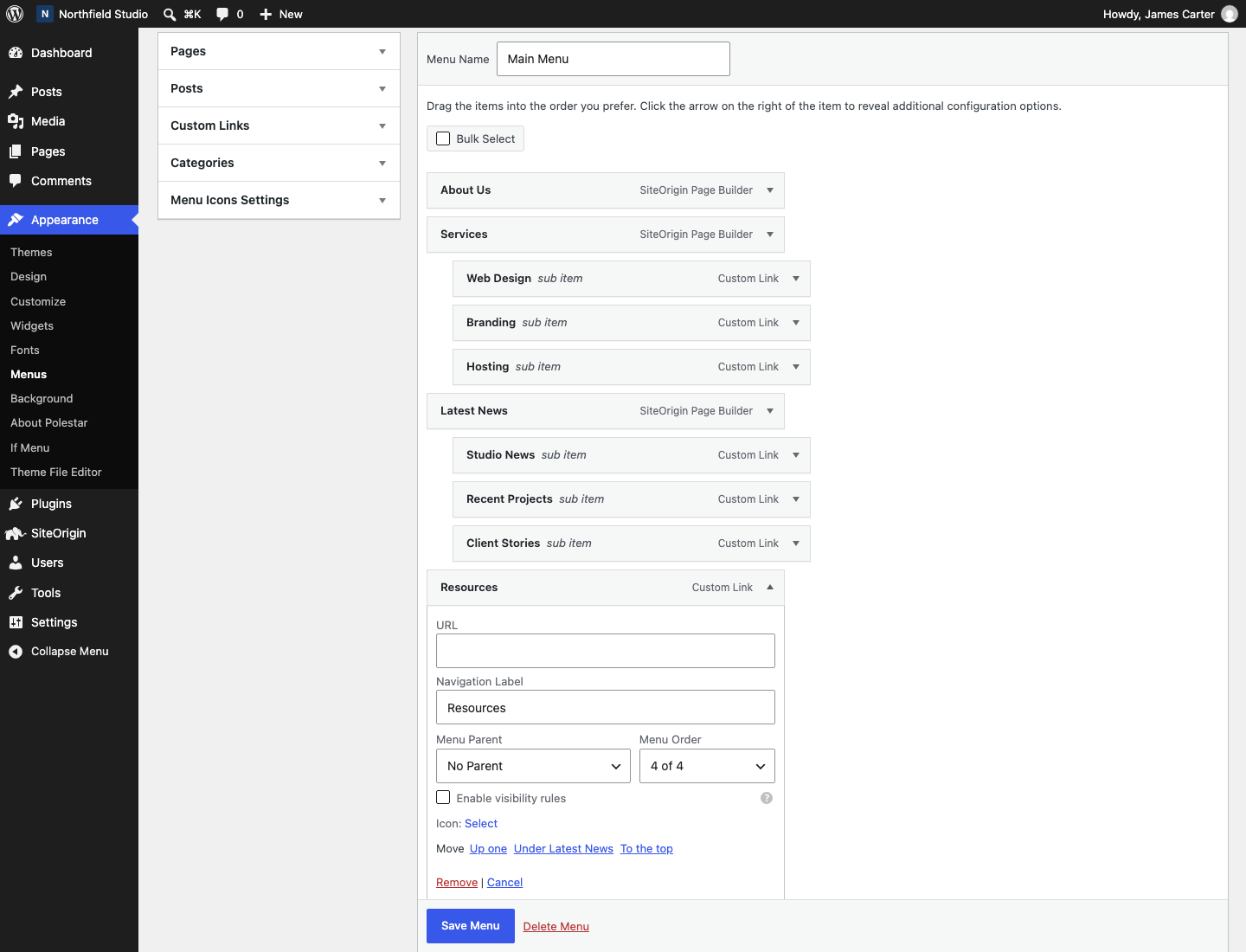
Task: Open If Menu submenu item
Action: (x=30, y=447)
